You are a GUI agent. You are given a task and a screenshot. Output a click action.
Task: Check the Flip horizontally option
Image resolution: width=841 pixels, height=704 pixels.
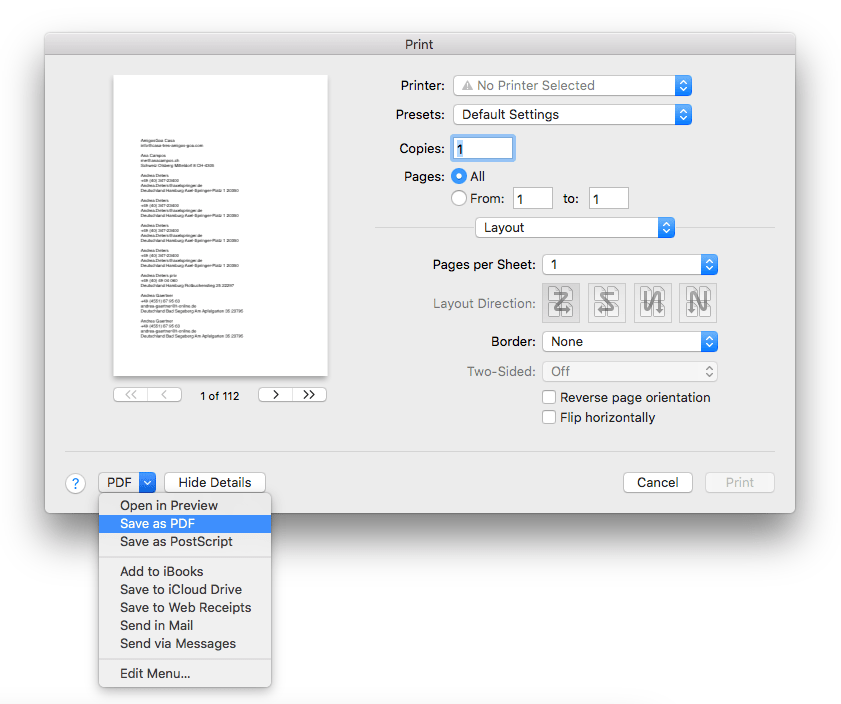[548, 418]
